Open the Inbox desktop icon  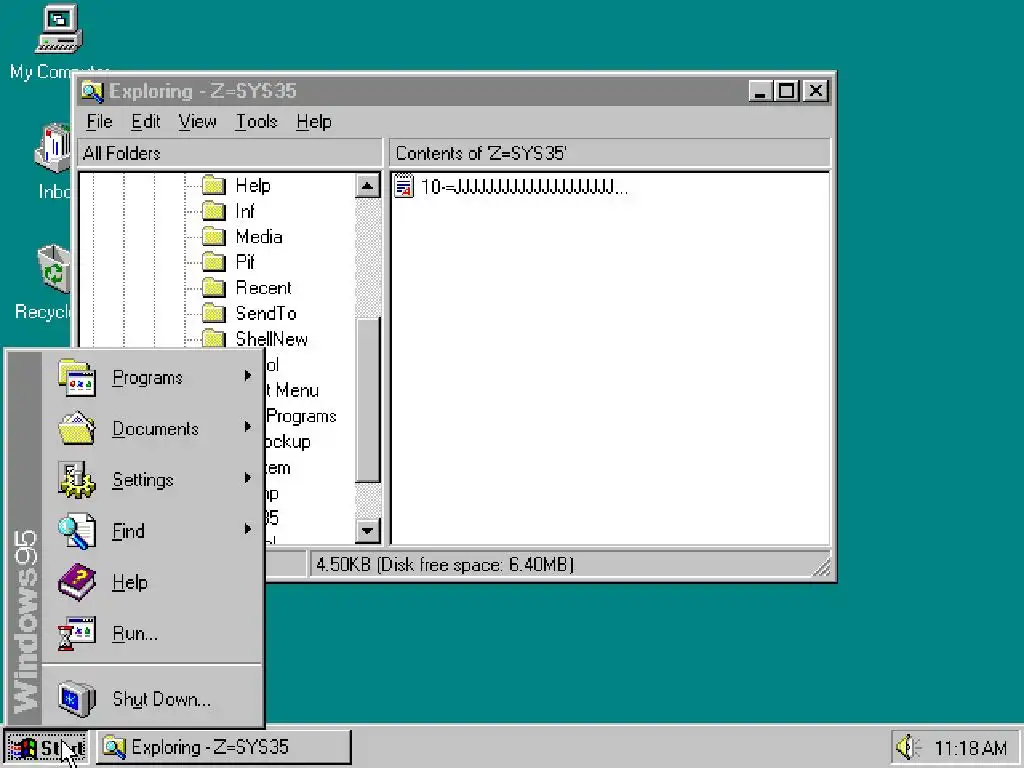click(x=54, y=148)
